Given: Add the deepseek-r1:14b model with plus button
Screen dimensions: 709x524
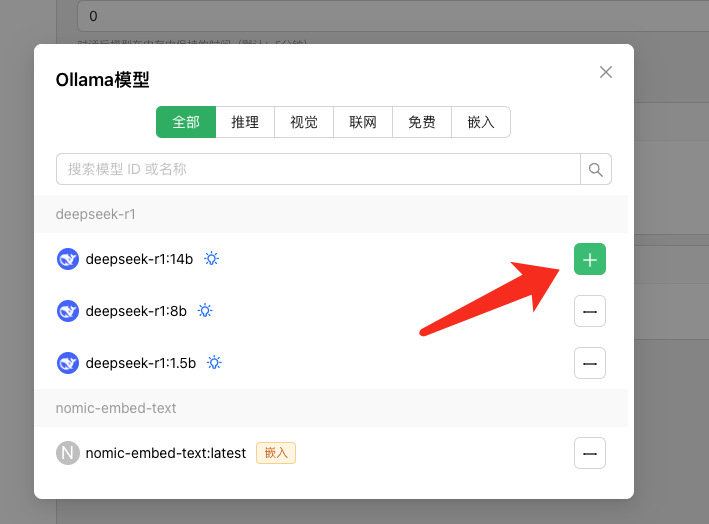Looking at the screenshot, I should coord(590,259).
